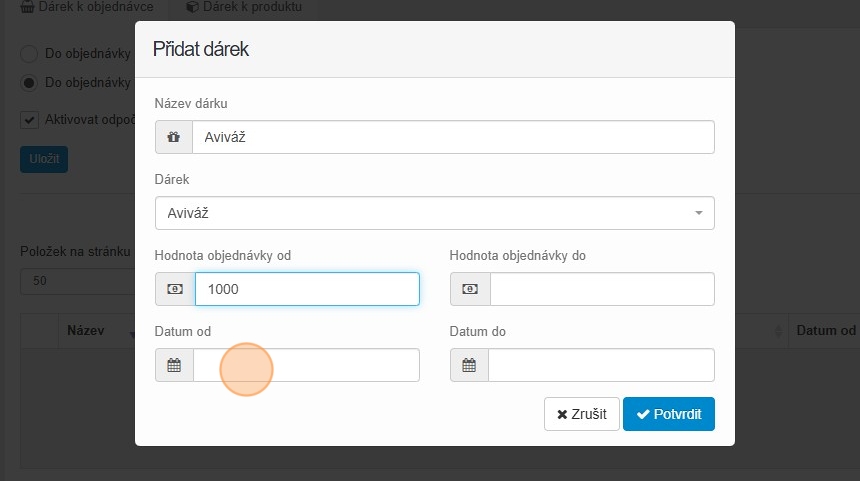Click the money icon for Hodnota objednávky od
The height and width of the screenshot is (481, 860).
click(x=174, y=289)
